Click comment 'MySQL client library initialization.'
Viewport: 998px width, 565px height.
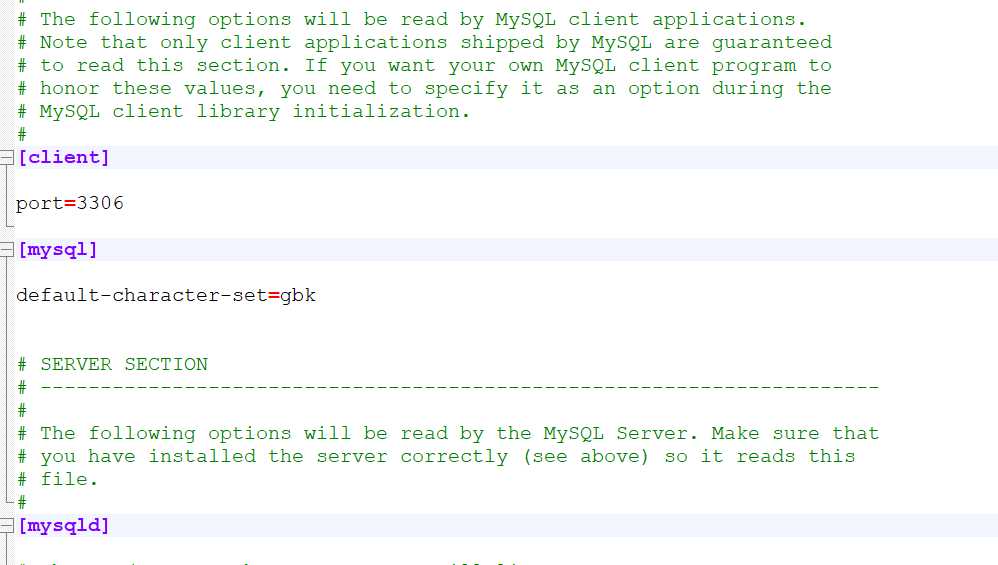coord(244,111)
